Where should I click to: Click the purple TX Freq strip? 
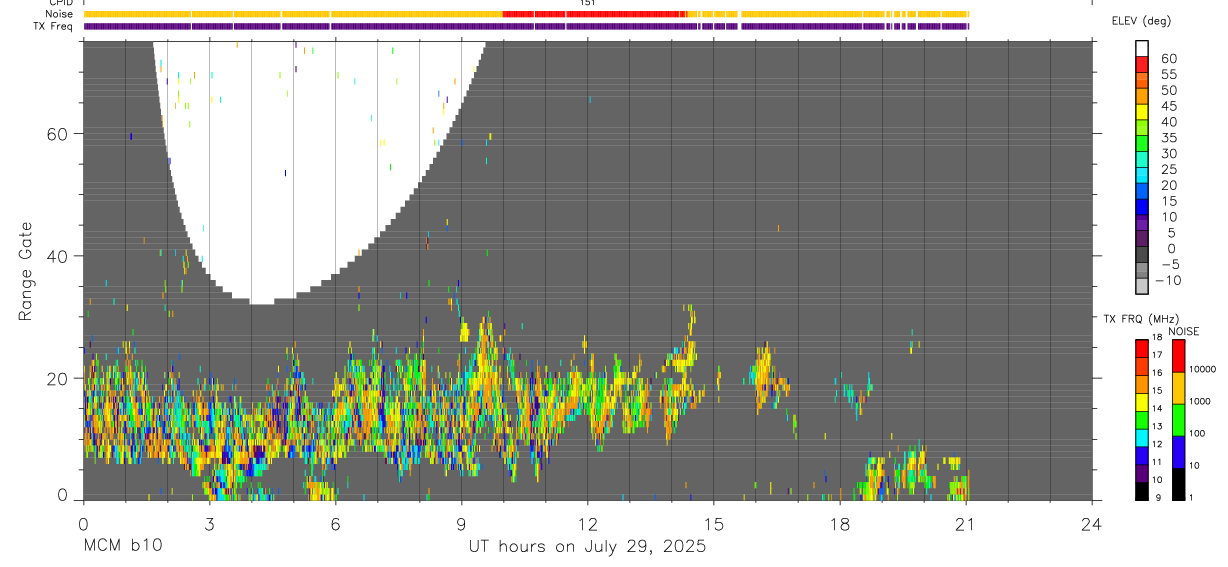(526, 26)
